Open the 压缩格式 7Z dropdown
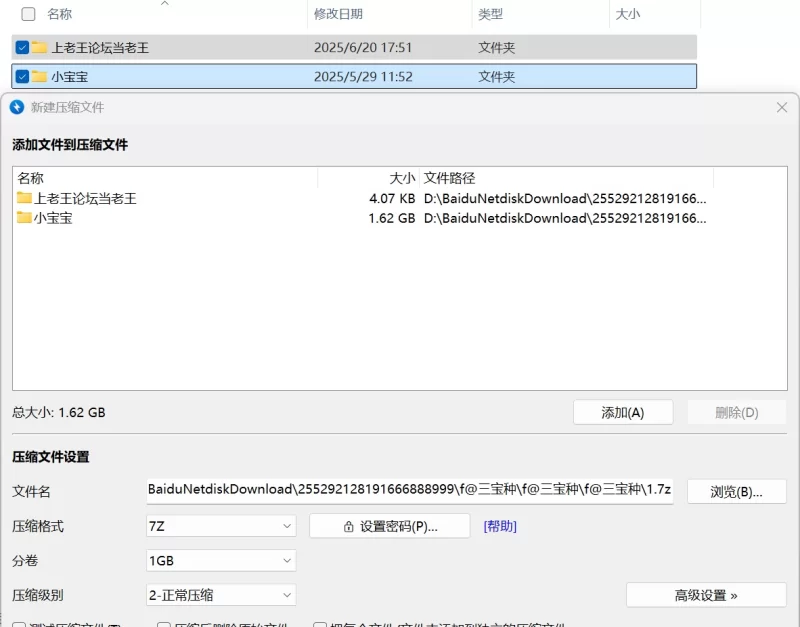 point(221,526)
